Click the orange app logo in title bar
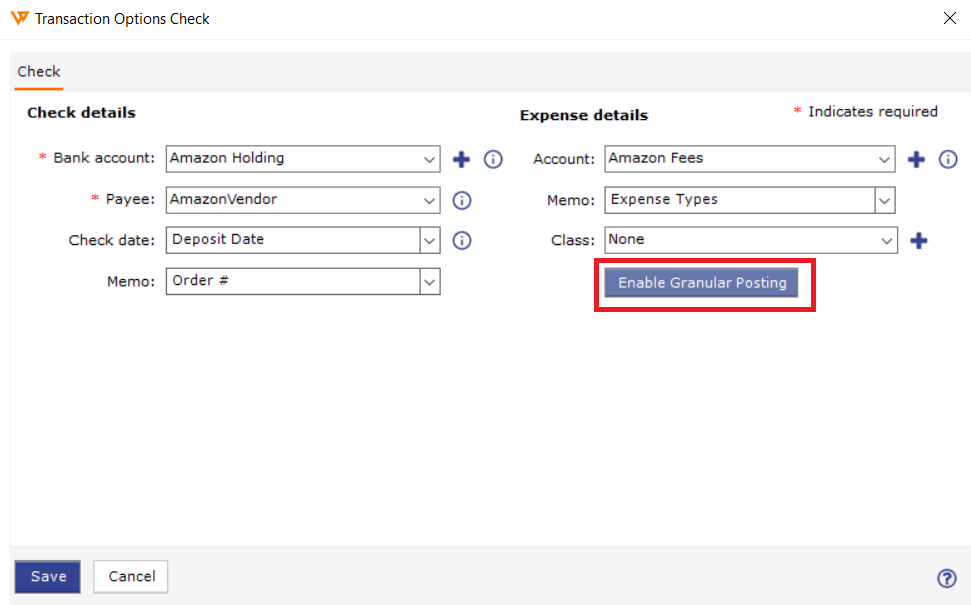 (x=20, y=18)
